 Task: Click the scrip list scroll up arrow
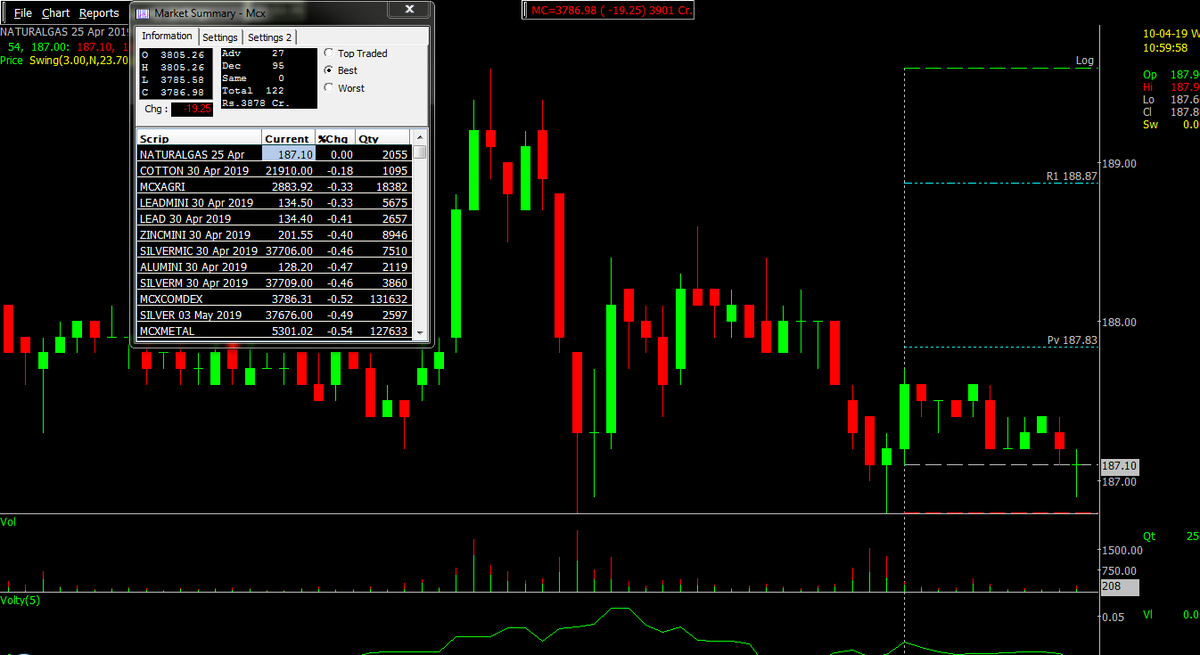click(x=420, y=137)
